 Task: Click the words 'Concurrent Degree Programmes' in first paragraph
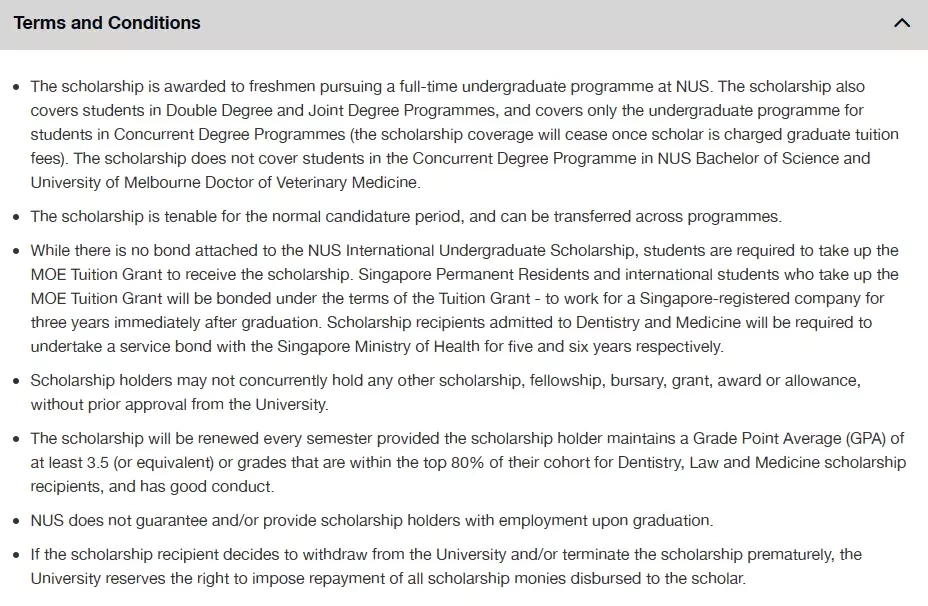tap(230, 134)
